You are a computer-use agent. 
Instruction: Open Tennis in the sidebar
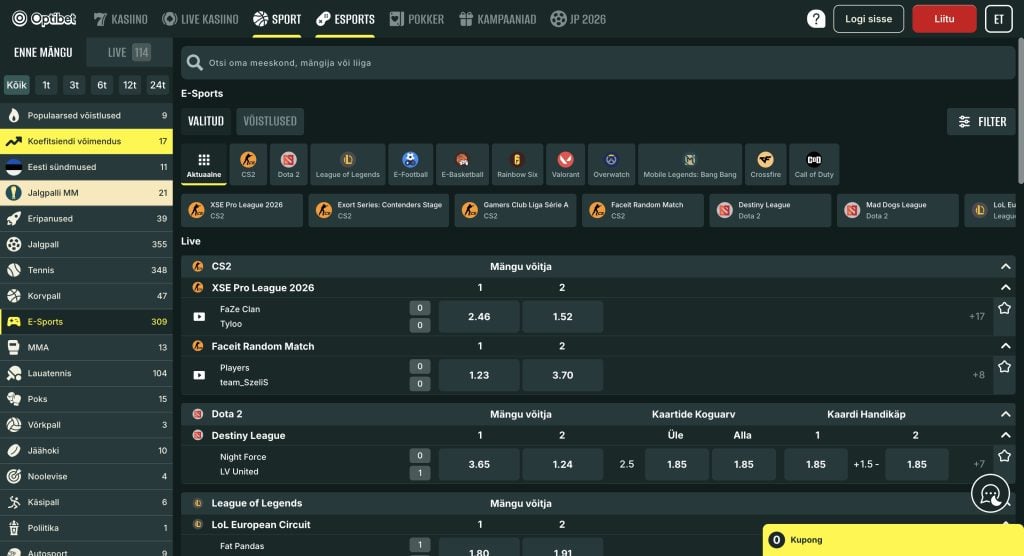(x=86, y=270)
